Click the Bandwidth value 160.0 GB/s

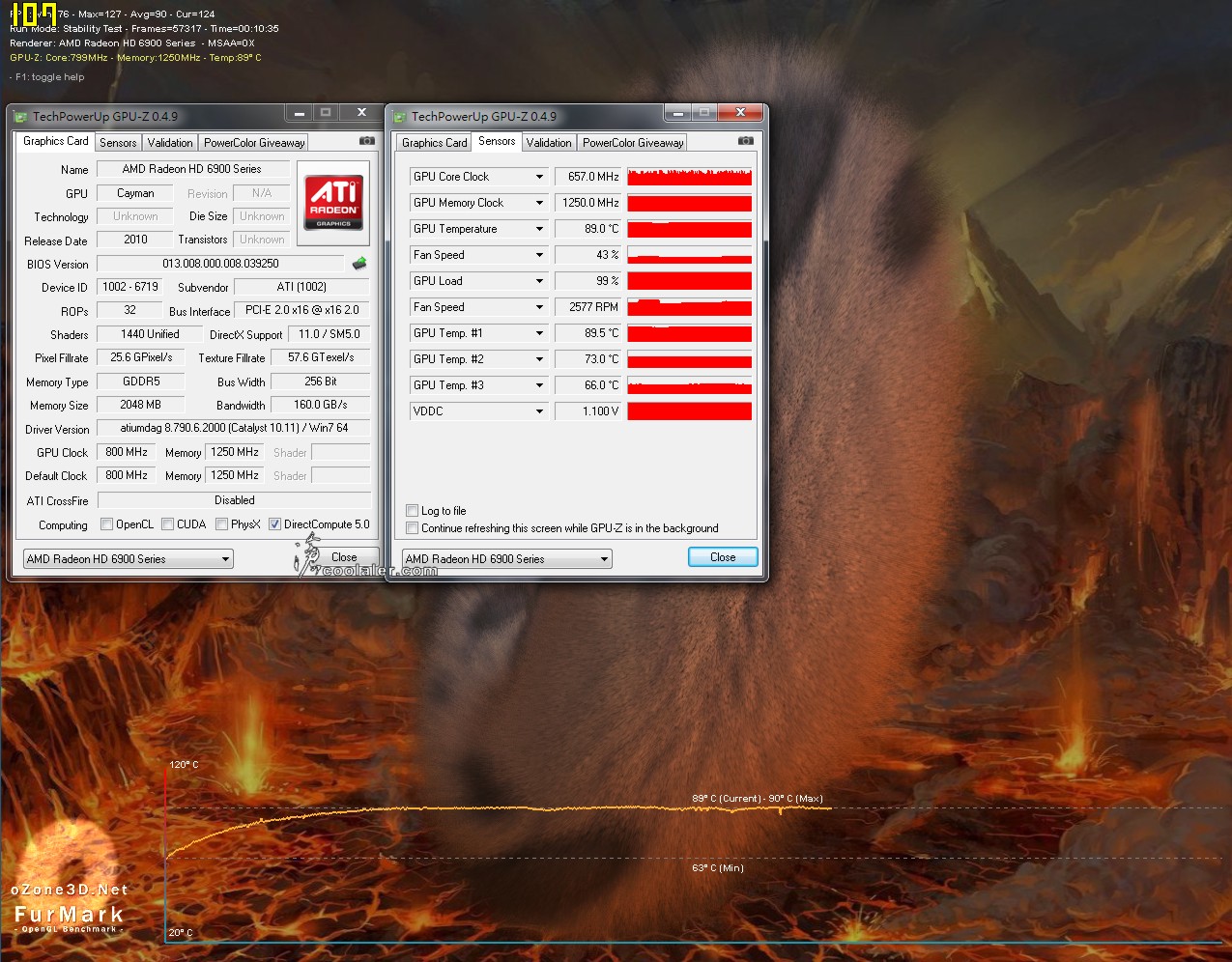pyautogui.click(x=321, y=405)
